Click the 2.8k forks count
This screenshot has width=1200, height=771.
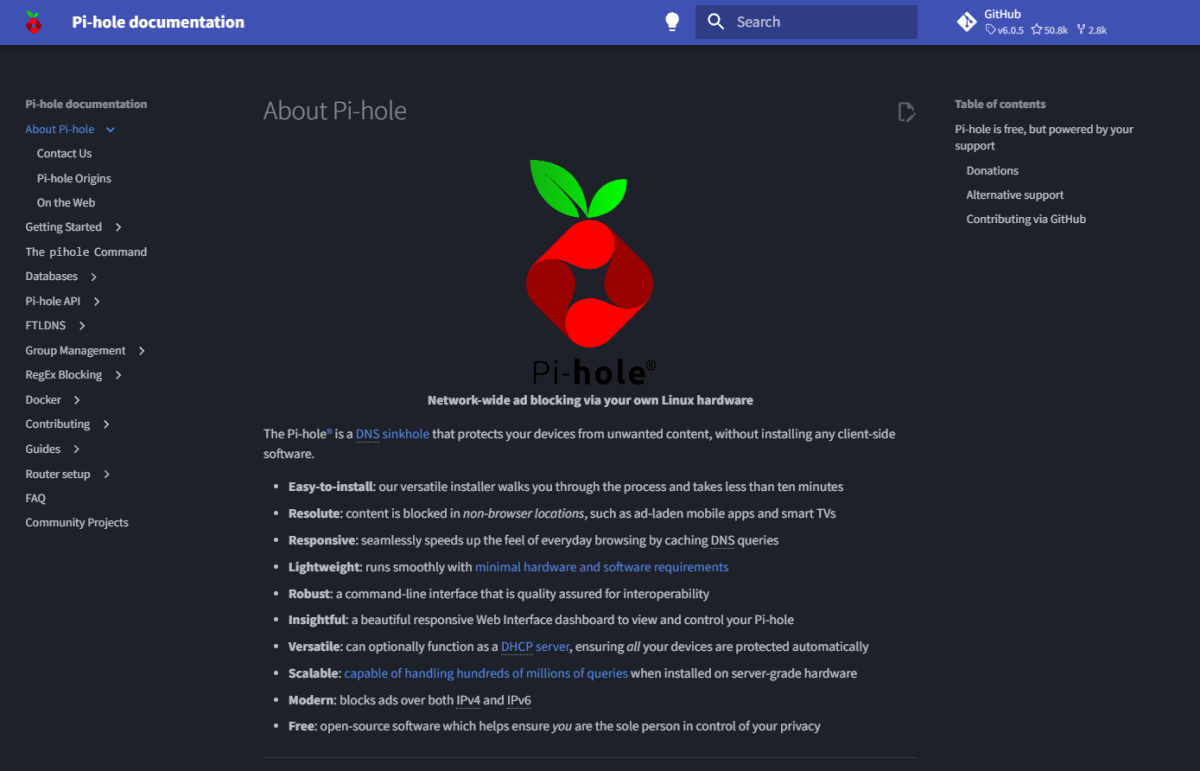[1091, 30]
